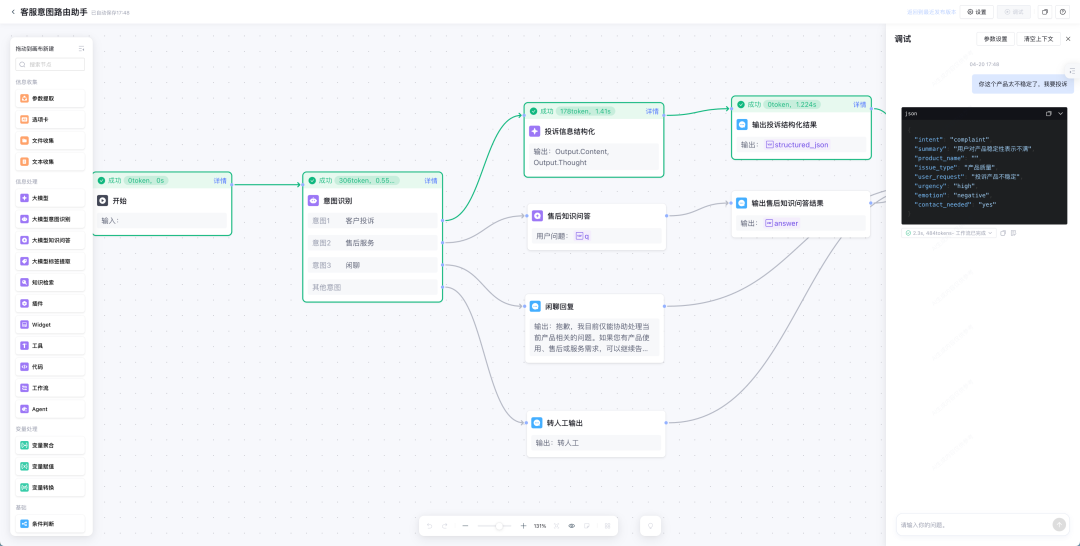The width and height of the screenshot is (1080, 546).
Task: Add a 变量转换 node from the palette
Action: click(x=50, y=487)
